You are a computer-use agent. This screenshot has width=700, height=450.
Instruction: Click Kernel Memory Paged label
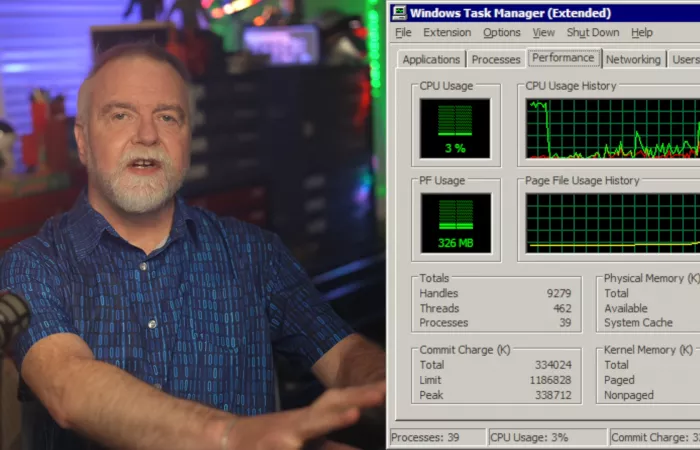coord(619,380)
